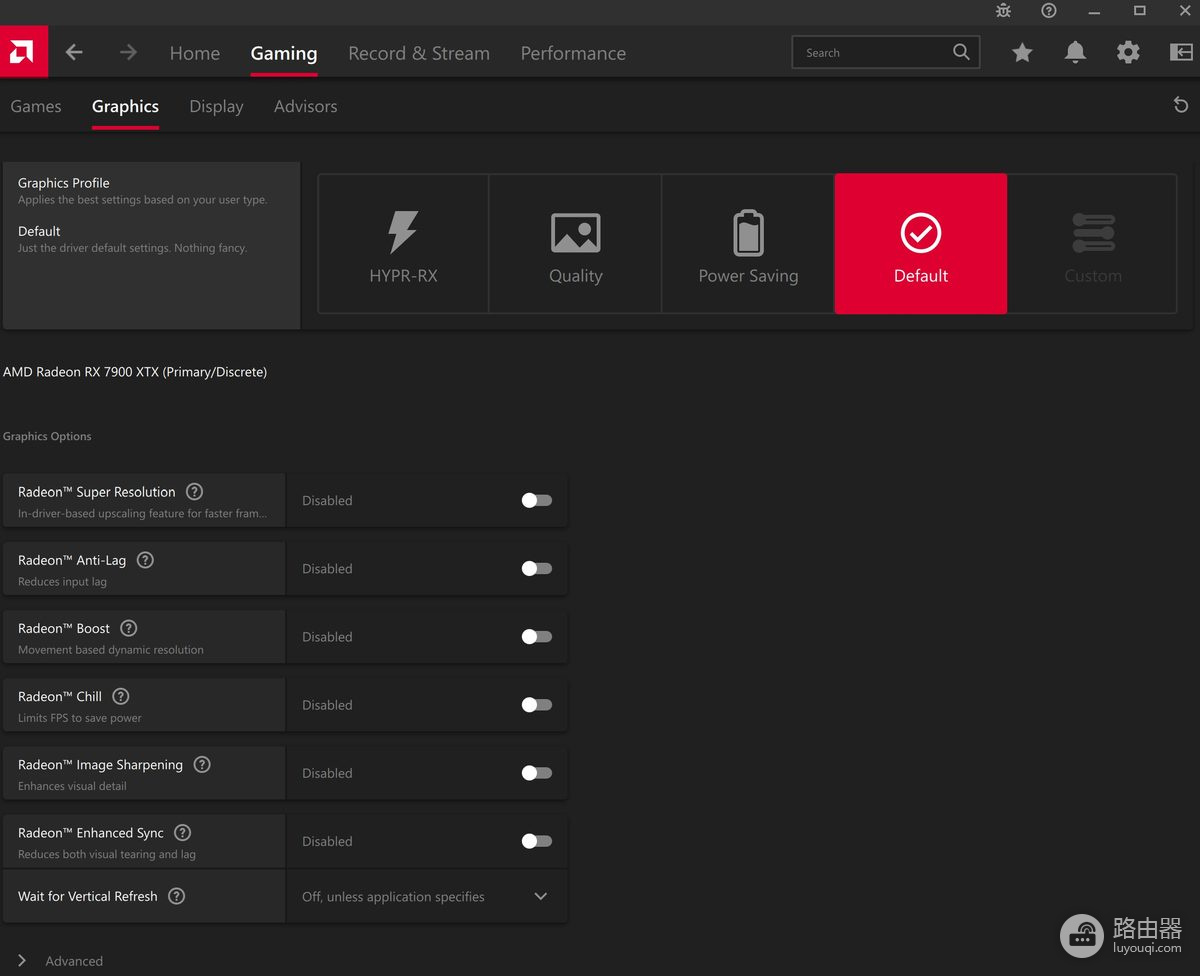Show help for Radeon Boost
The image size is (1200, 976).
128,628
